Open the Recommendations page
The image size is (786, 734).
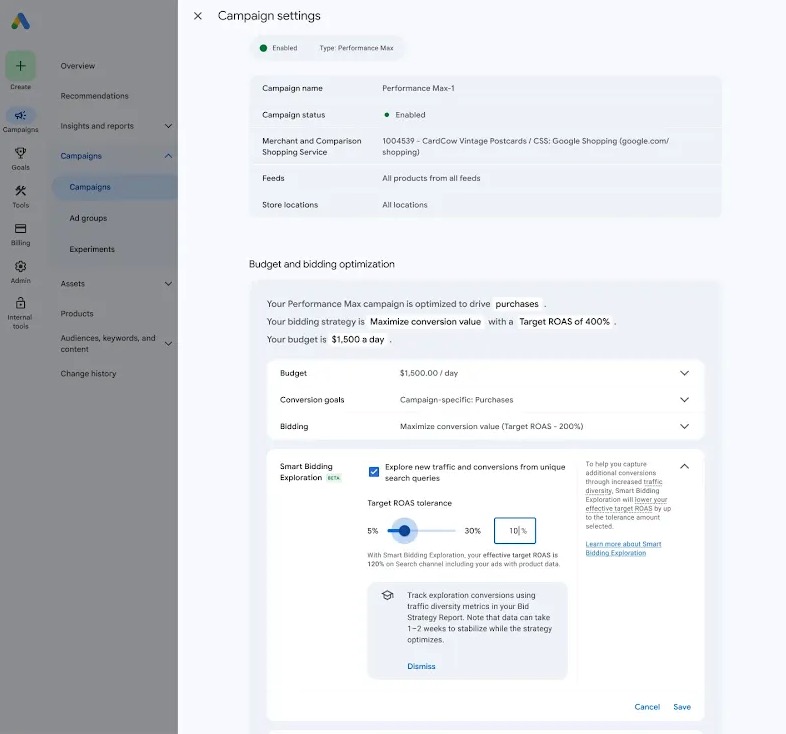pos(94,96)
